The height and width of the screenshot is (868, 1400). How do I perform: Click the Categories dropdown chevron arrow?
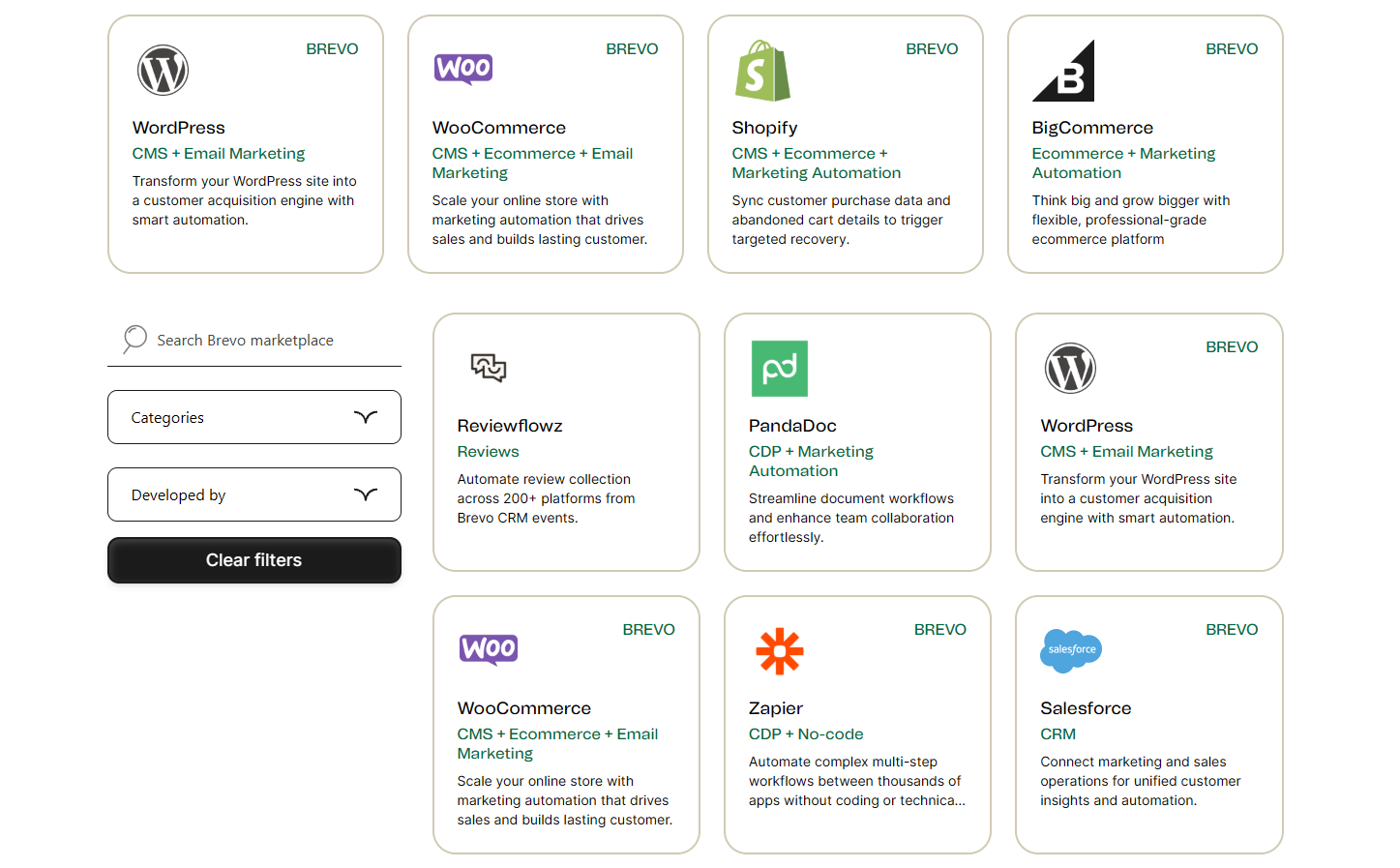pos(366,417)
